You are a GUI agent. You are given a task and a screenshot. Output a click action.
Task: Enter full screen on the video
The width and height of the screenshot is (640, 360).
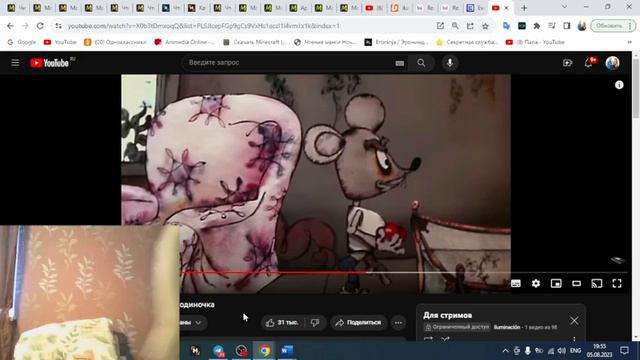pos(617,283)
